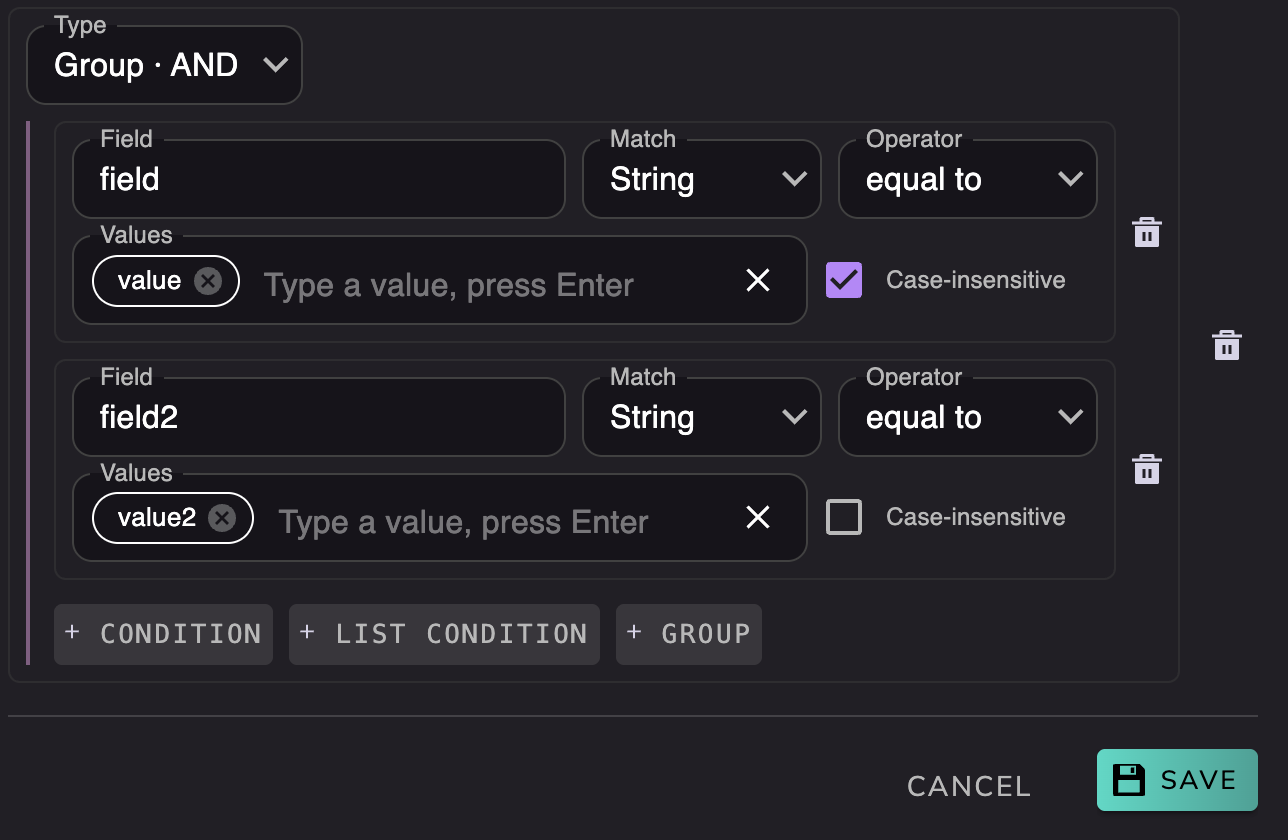Delete the field2 condition using its trash icon
Image resolution: width=1288 pixels, height=840 pixels.
pos(1146,469)
